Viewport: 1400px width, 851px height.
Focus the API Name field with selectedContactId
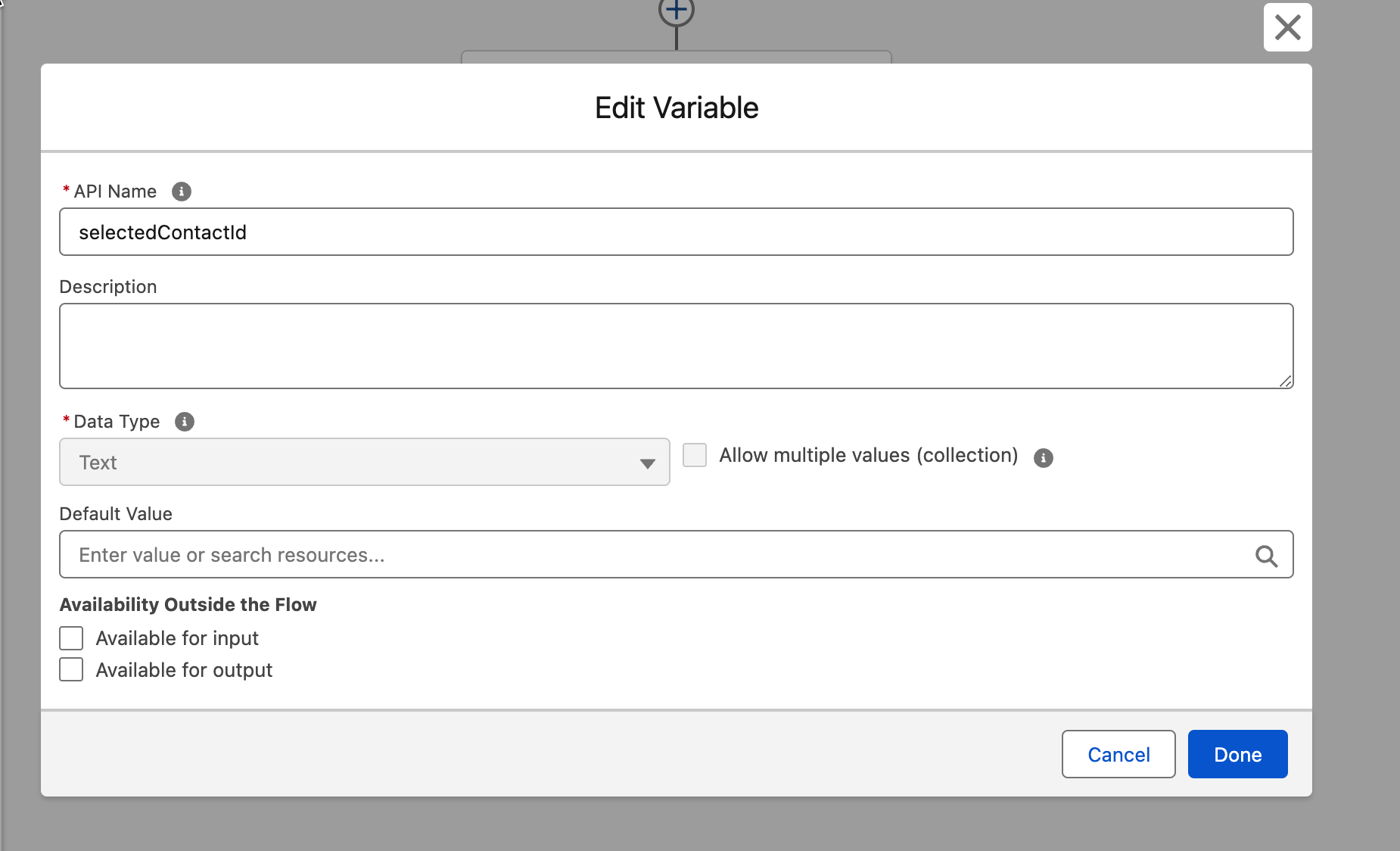[x=676, y=232]
